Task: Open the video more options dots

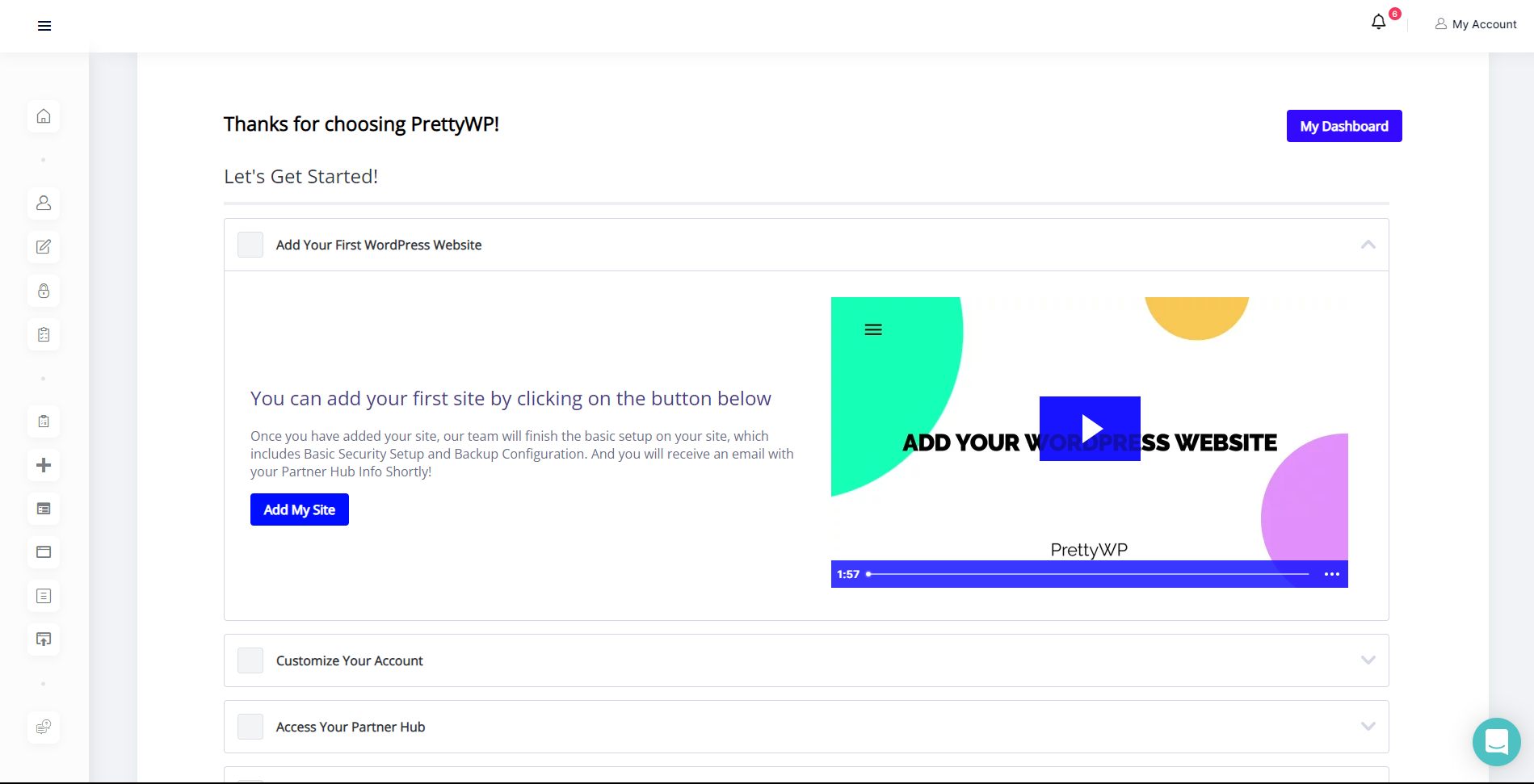Action: pyautogui.click(x=1332, y=574)
